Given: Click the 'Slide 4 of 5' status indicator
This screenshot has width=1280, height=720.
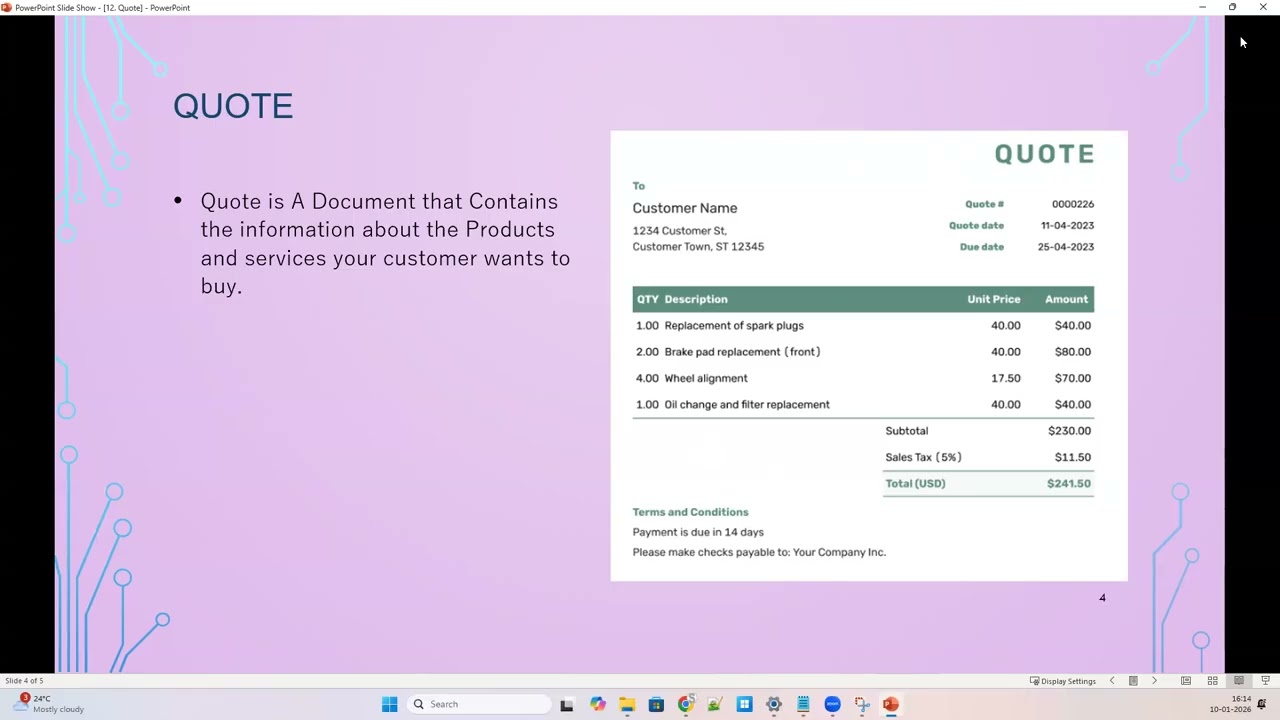Looking at the screenshot, I should 24,681.
